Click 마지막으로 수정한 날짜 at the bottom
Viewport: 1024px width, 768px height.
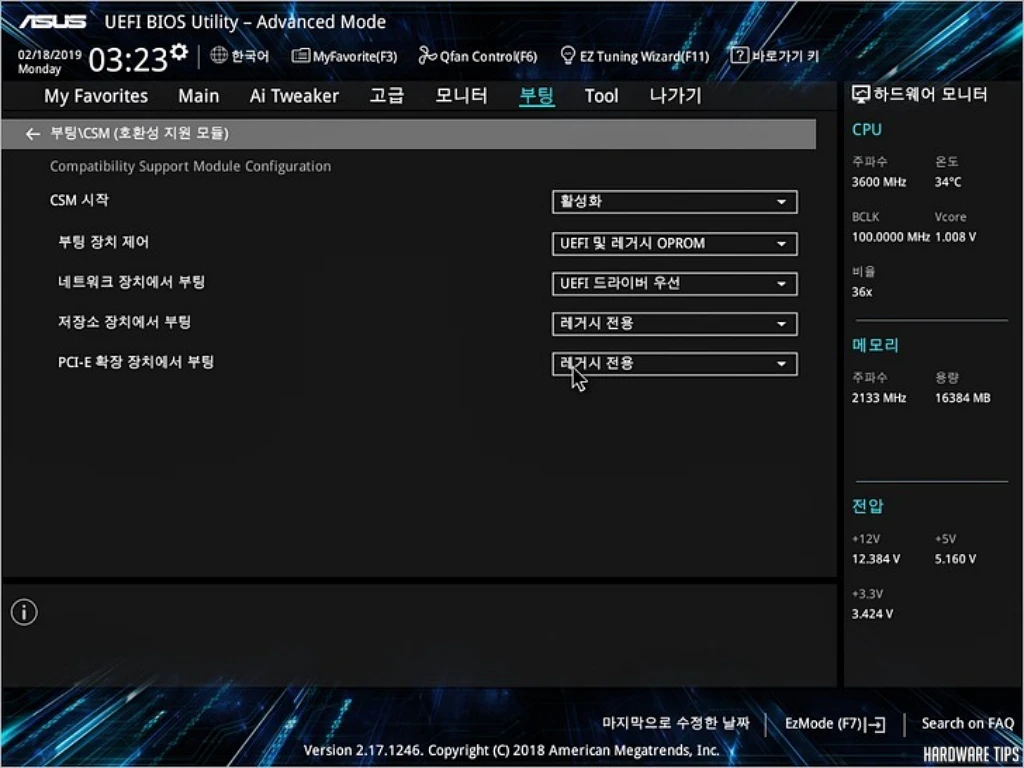[676, 722]
